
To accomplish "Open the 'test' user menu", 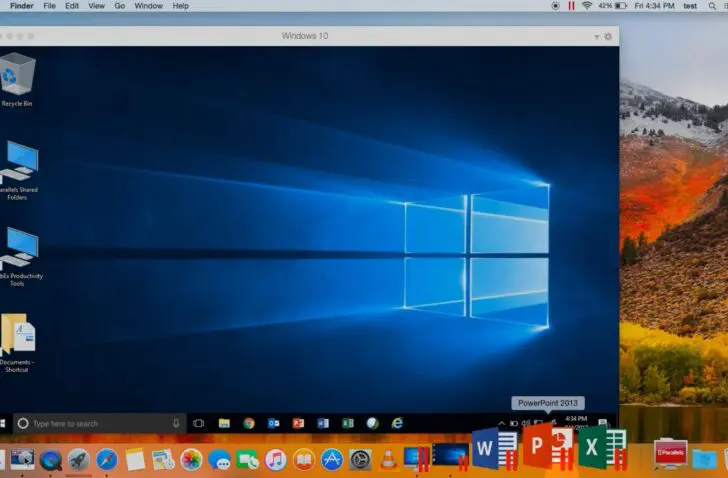I will [x=690, y=6].
